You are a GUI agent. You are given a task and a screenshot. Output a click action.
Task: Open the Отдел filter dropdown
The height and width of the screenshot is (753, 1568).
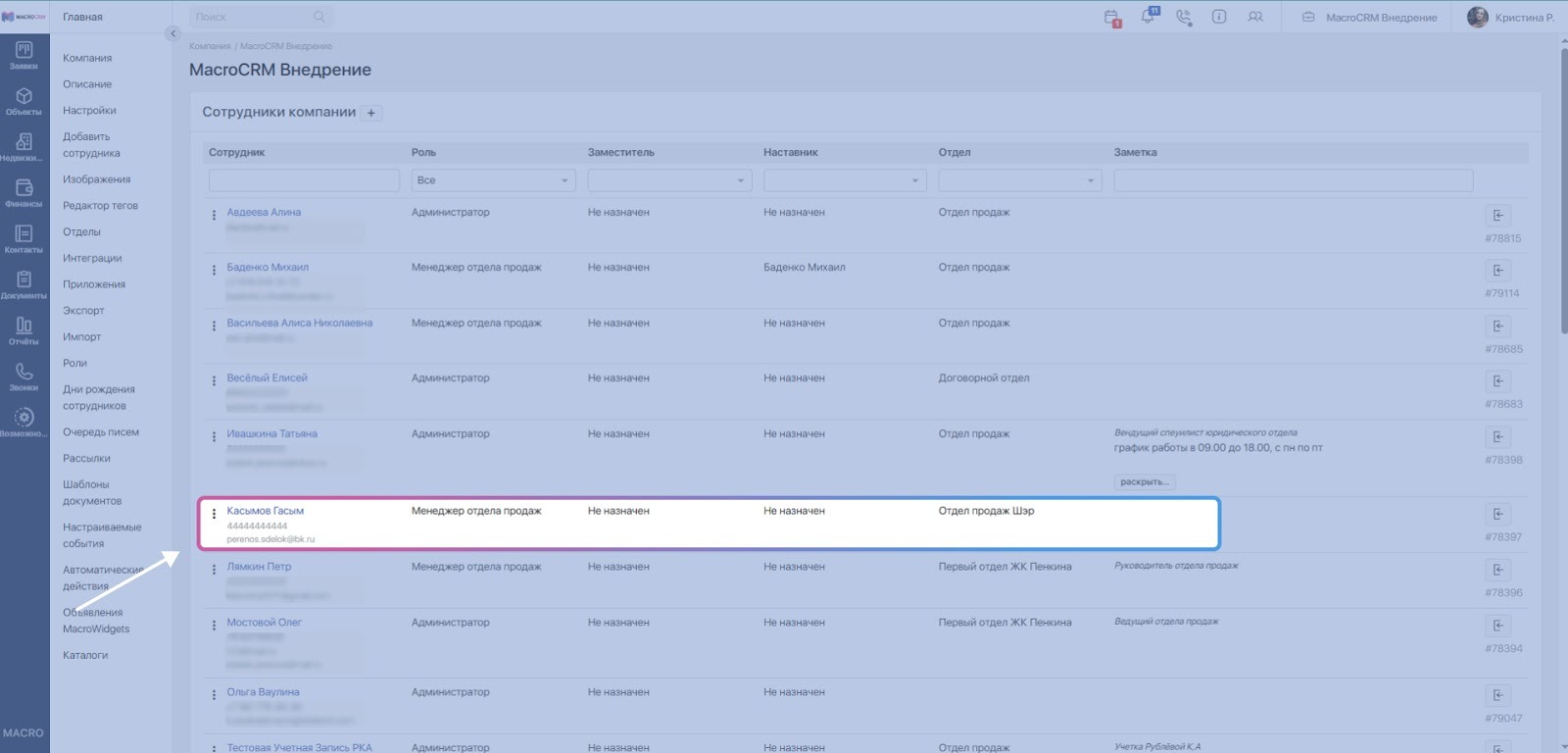[1020, 180]
